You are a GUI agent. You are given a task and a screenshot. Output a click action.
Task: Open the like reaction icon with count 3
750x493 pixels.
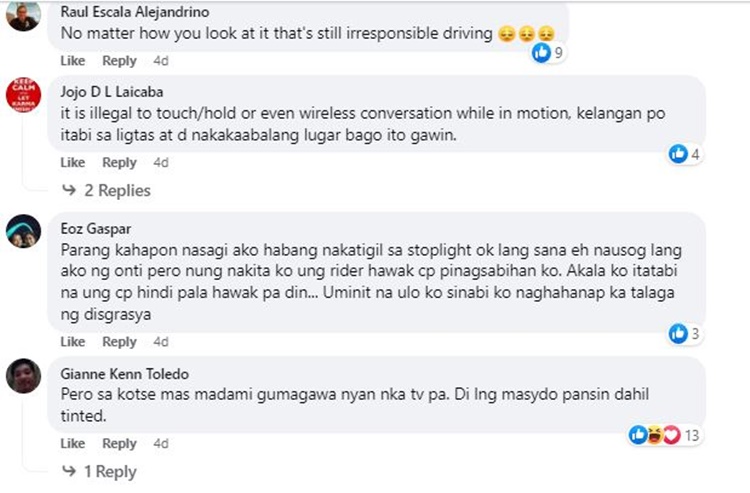pos(678,333)
